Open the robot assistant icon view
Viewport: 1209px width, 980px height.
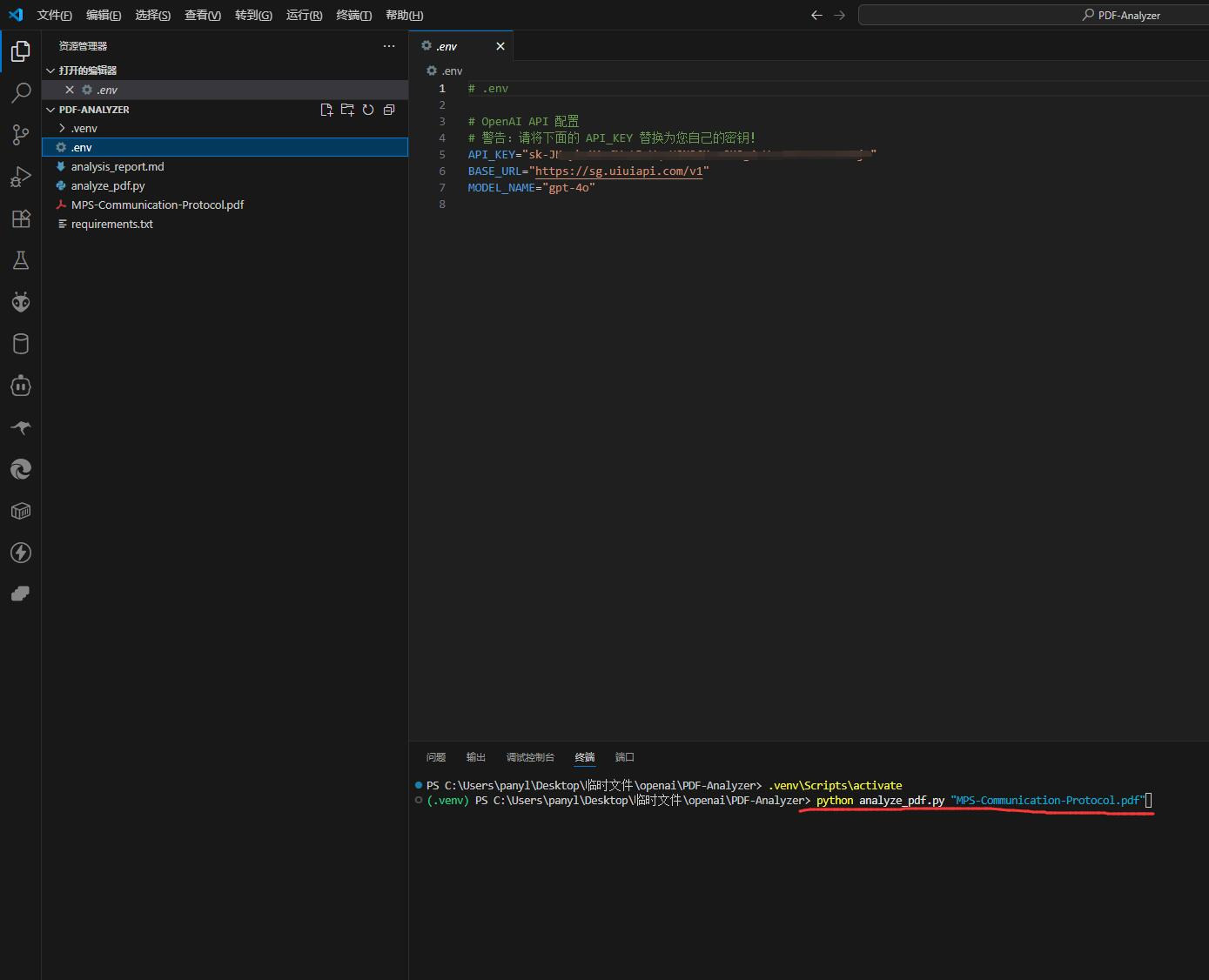21,386
